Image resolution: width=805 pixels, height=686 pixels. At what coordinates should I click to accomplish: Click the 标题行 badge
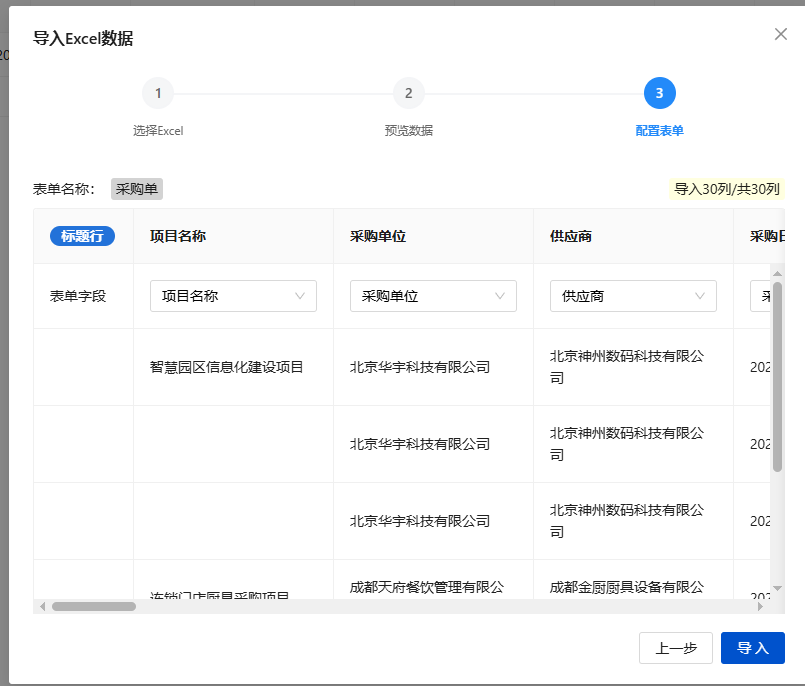coord(83,236)
